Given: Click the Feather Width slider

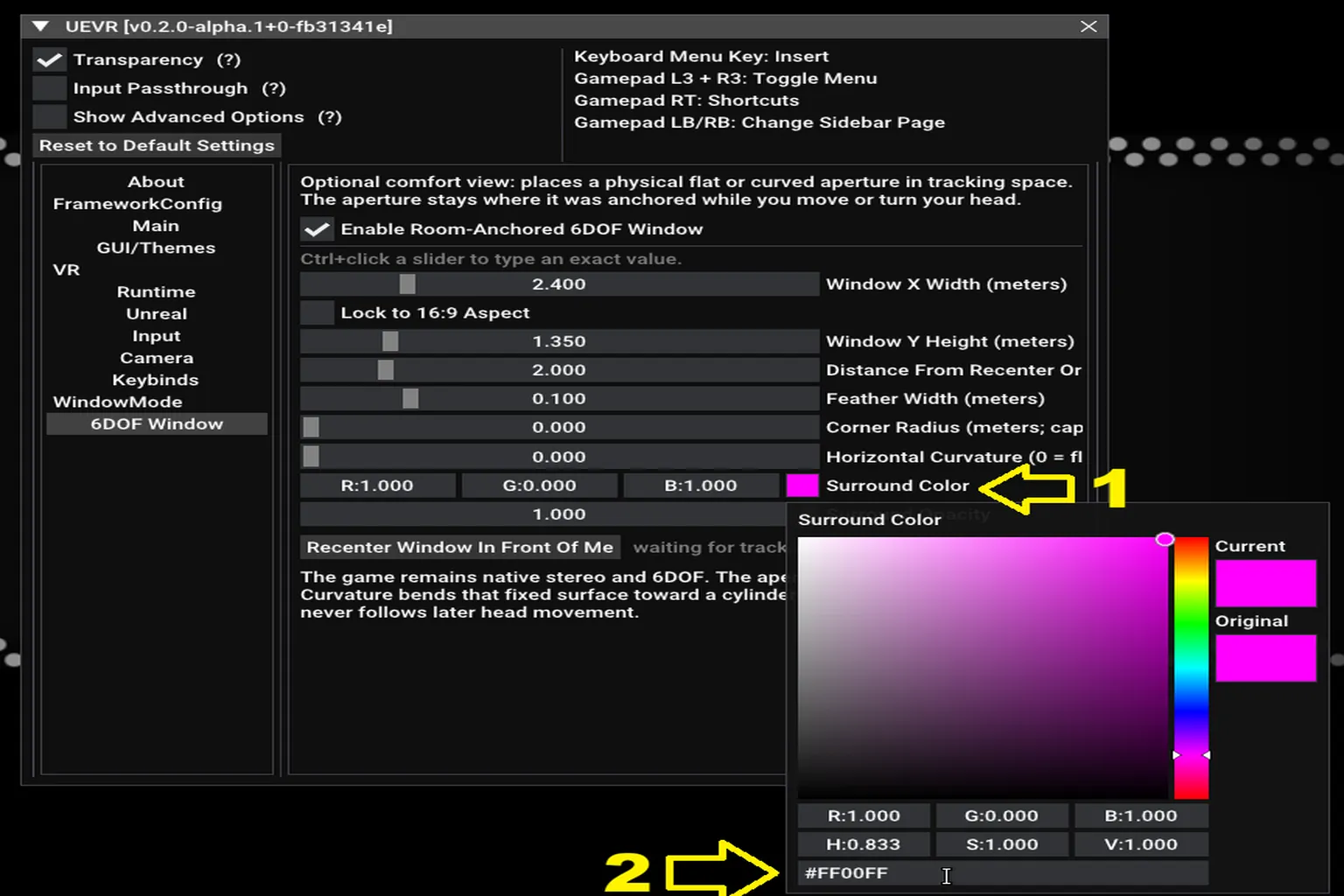Looking at the screenshot, I should click(x=559, y=399).
